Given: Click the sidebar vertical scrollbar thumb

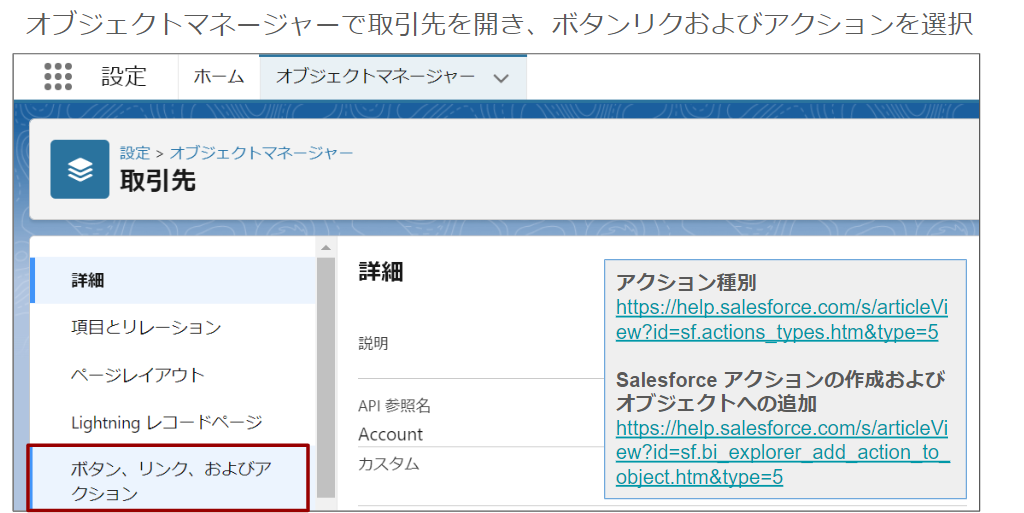Looking at the screenshot, I should coord(326,378).
